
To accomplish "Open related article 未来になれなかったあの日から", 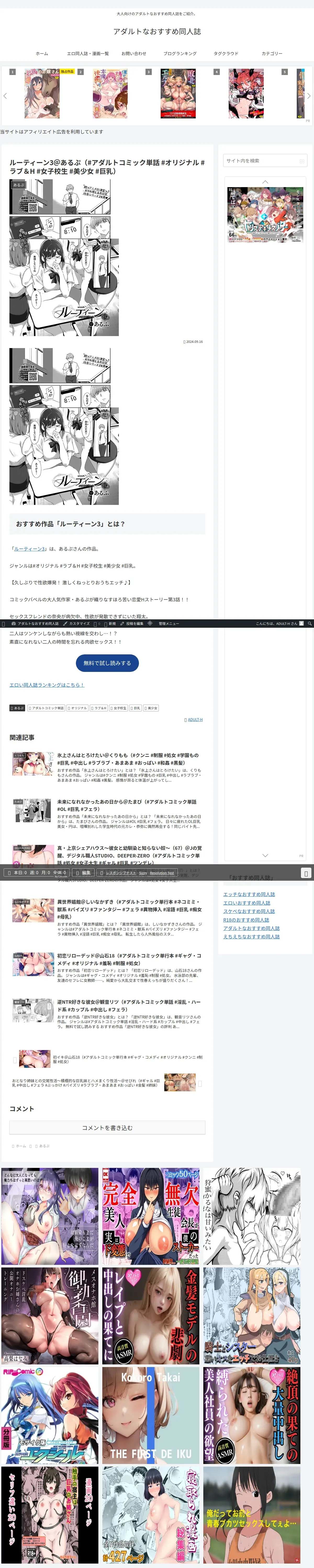I will click(x=107, y=813).
